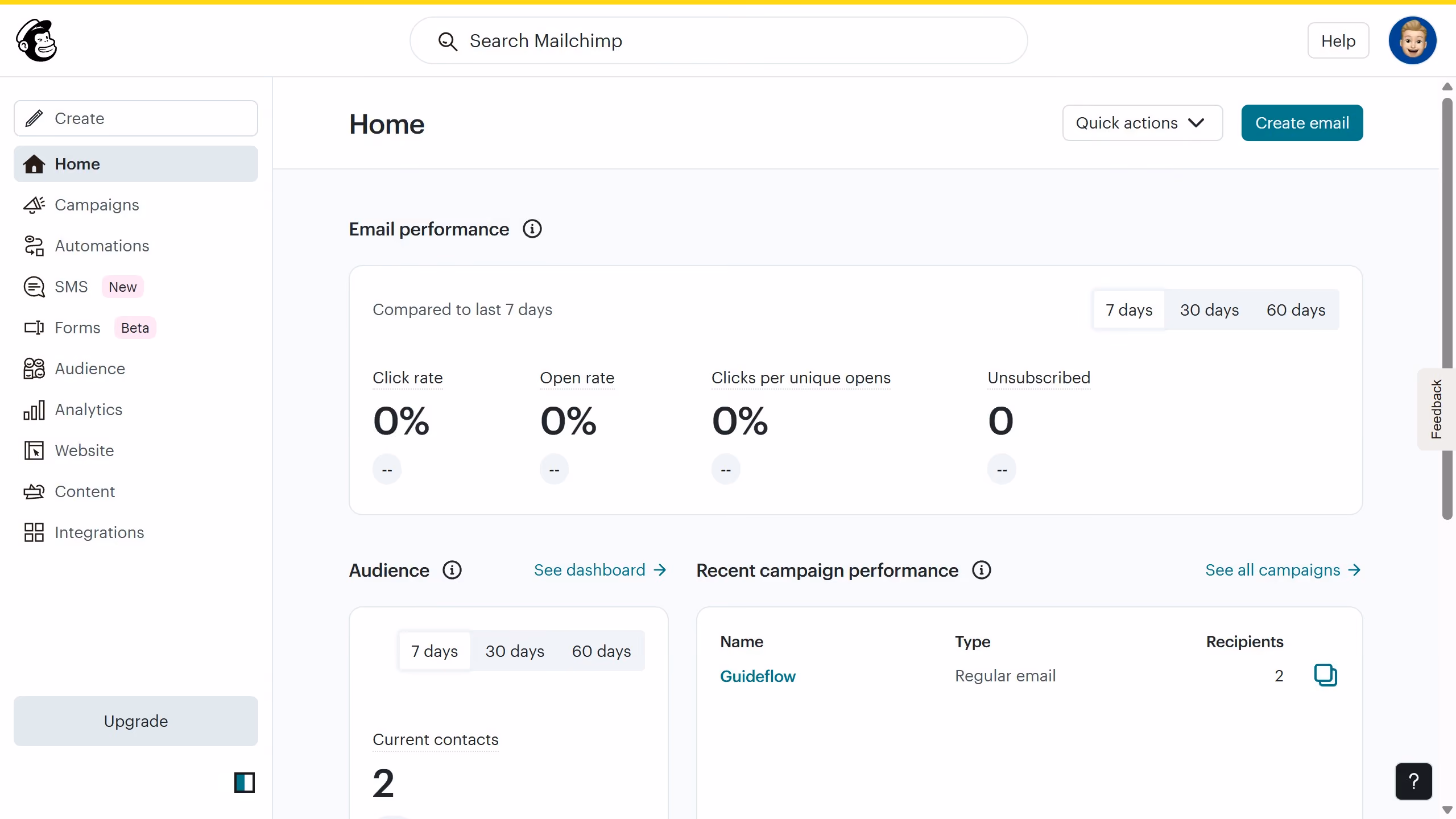The image size is (1456, 819).
Task: Click the Integrations grid icon
Action: [34, 532]
